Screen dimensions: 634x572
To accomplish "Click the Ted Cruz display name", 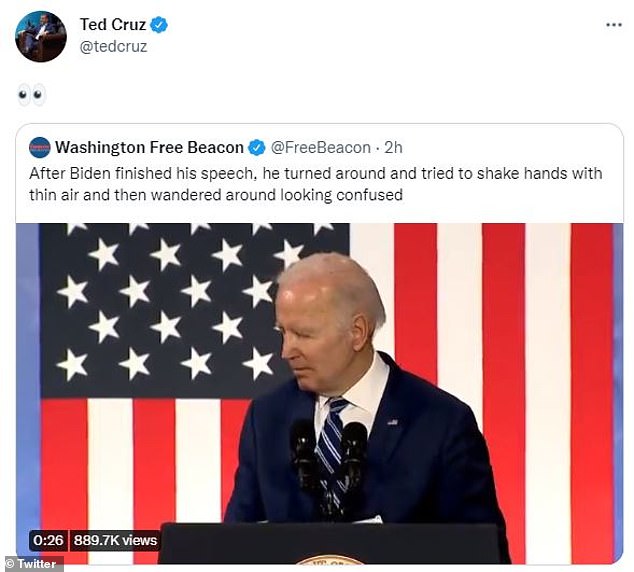I will 112,25.
